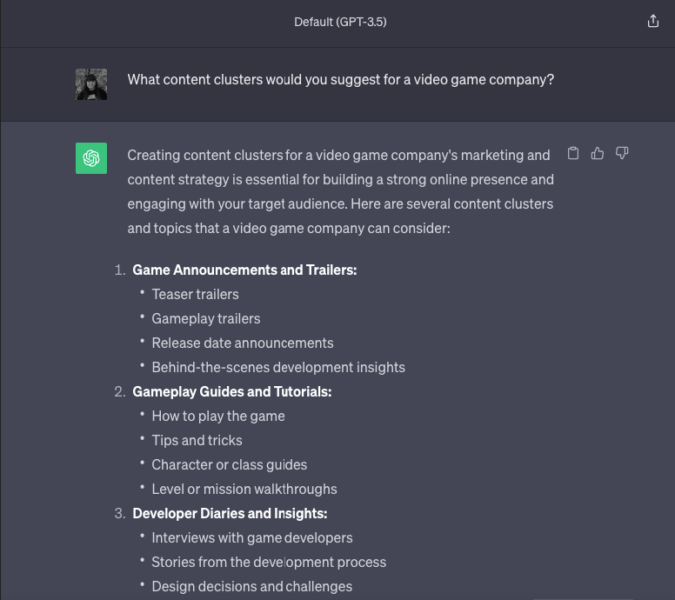Click the Release date announcements item

coord(243,343)
